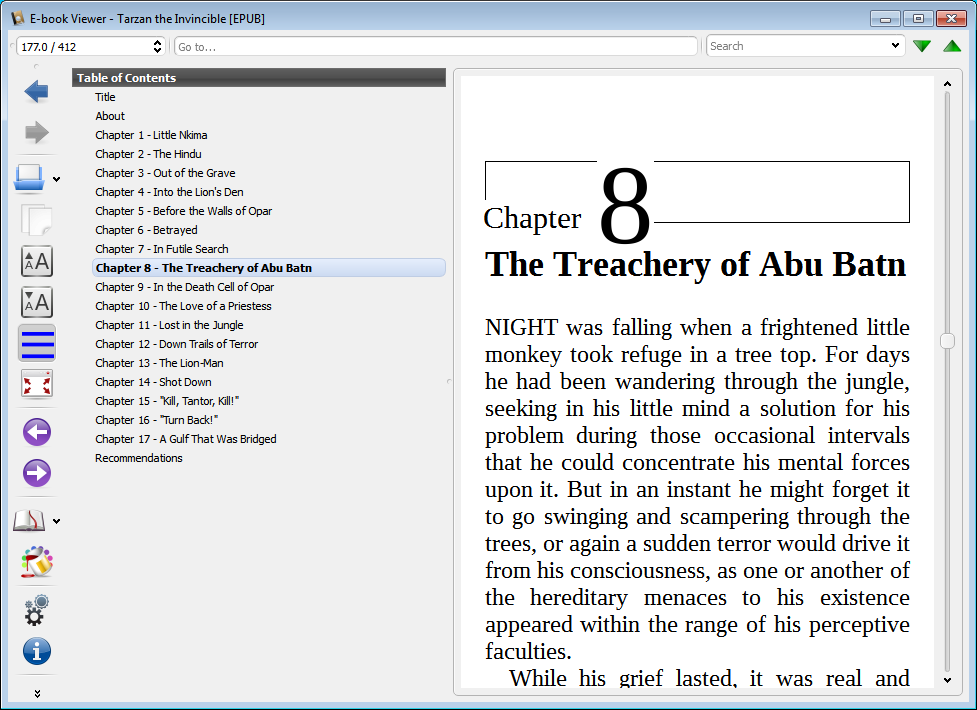Open Chapter 4 - Into the Lion's Den
Screen dimensions: 977x710
pos(169,192)
